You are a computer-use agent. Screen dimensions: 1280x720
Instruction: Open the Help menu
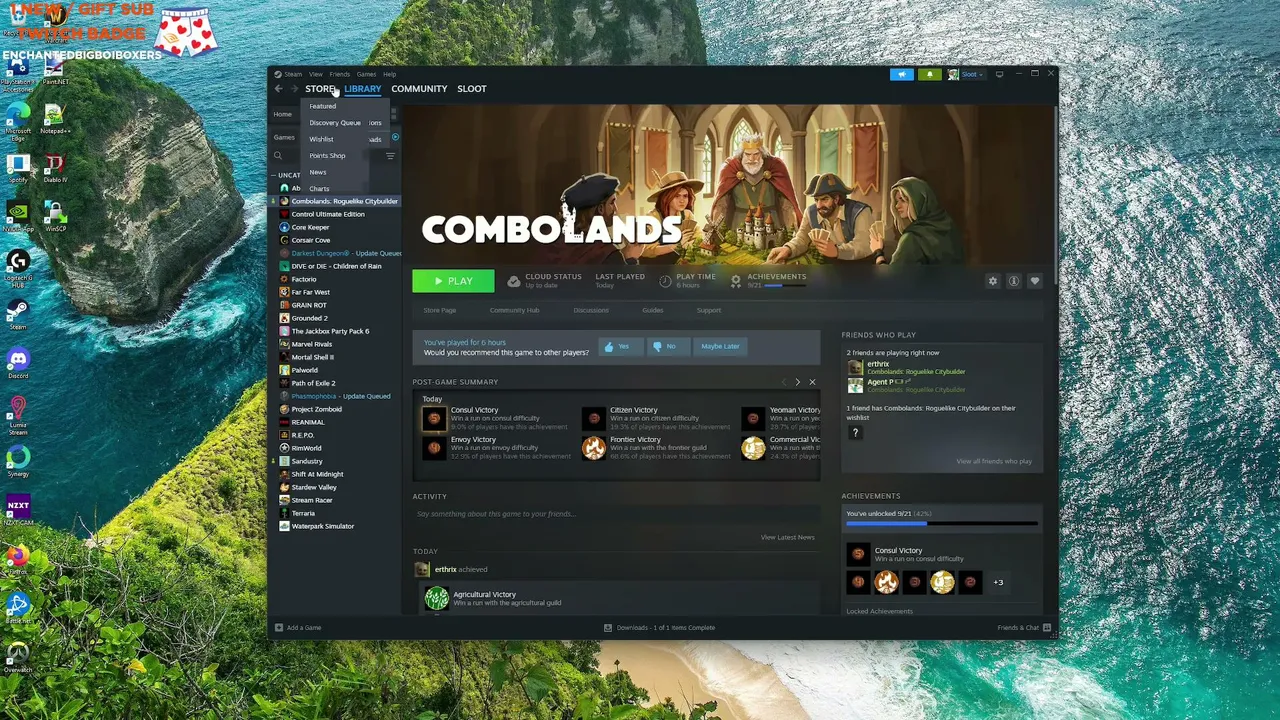coord(390,74)
